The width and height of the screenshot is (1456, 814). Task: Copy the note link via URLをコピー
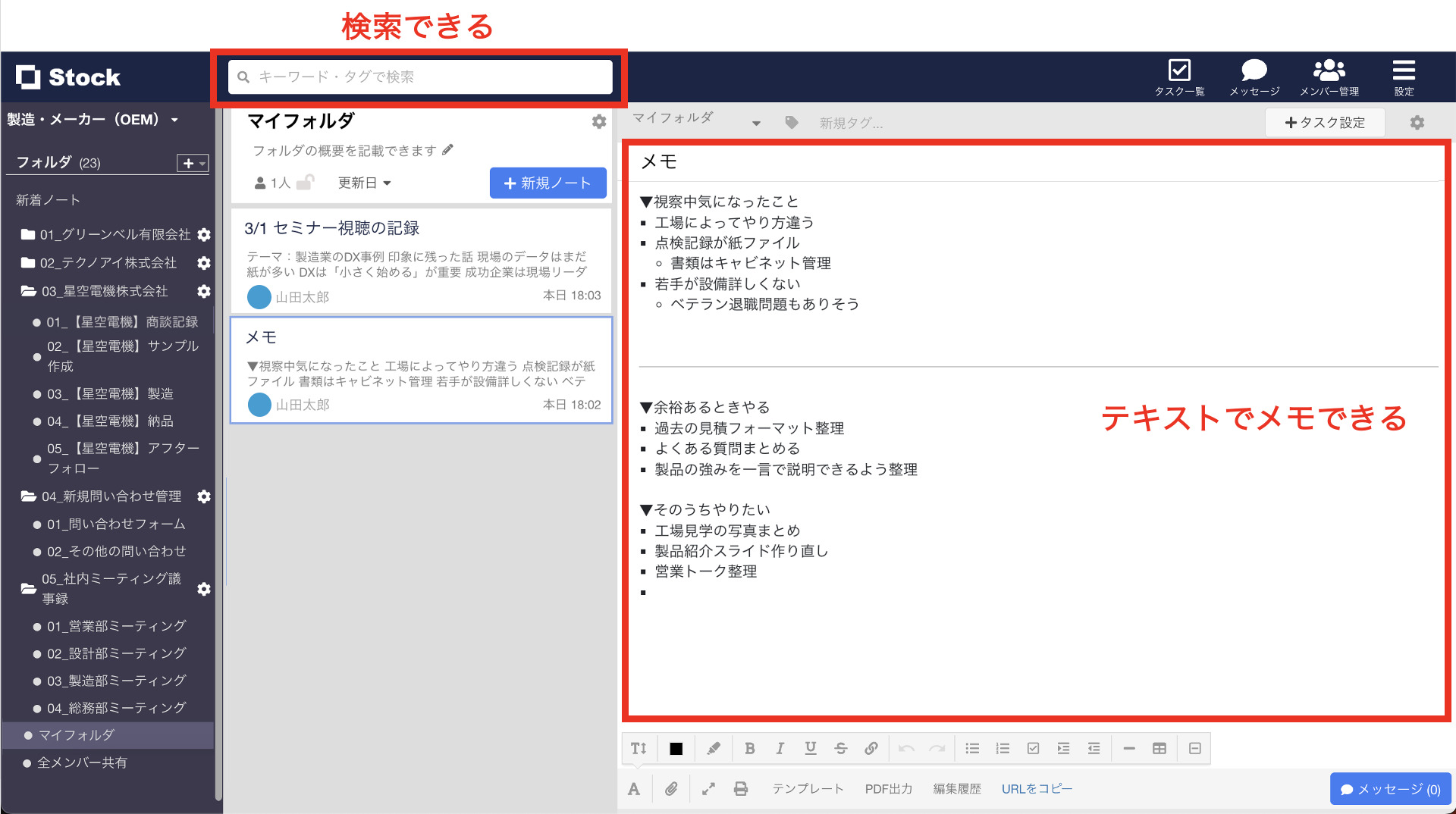coord(1037,788)
